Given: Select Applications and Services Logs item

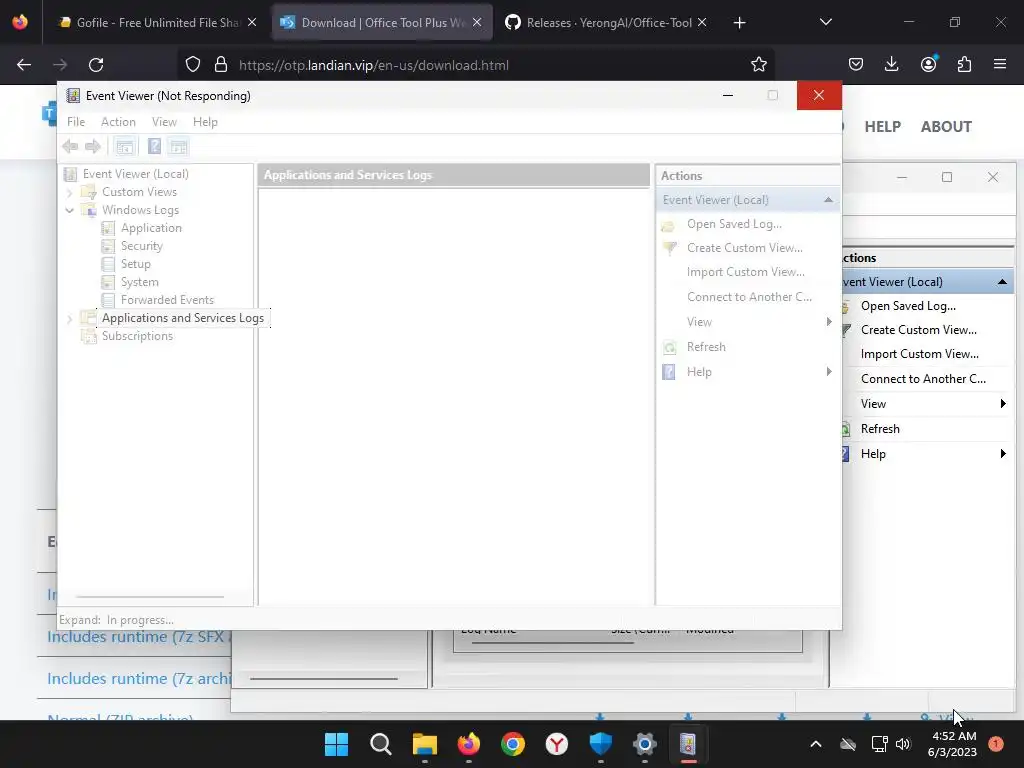Looking at the screenshot, I should [x=183, y=318].
